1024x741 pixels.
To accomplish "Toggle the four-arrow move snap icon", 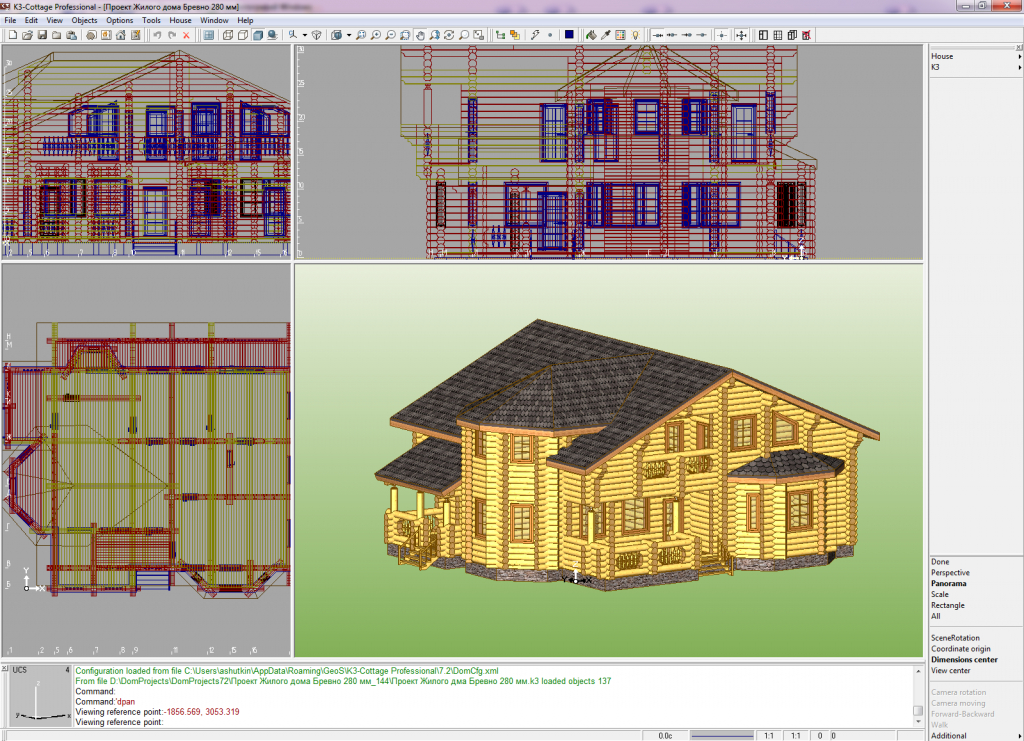I will (x=741, y=35).
